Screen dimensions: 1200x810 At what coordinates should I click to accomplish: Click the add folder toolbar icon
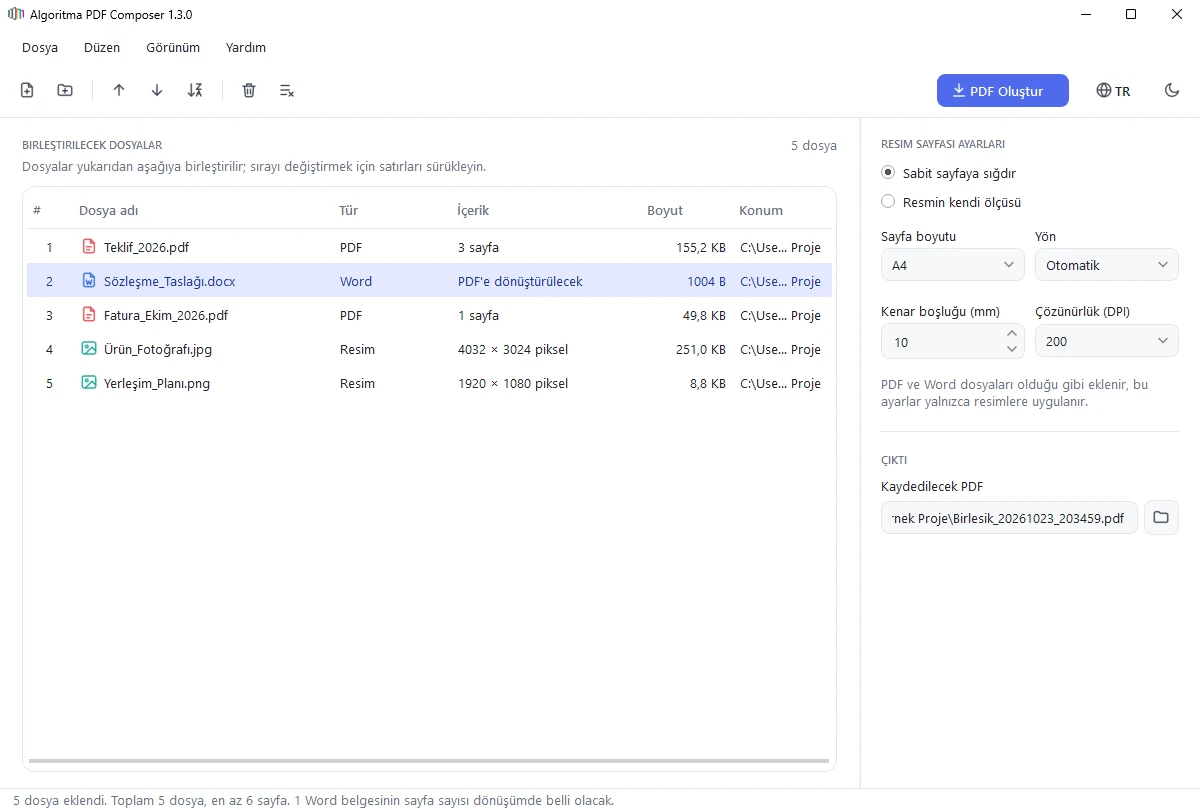(x=65, y=91)
